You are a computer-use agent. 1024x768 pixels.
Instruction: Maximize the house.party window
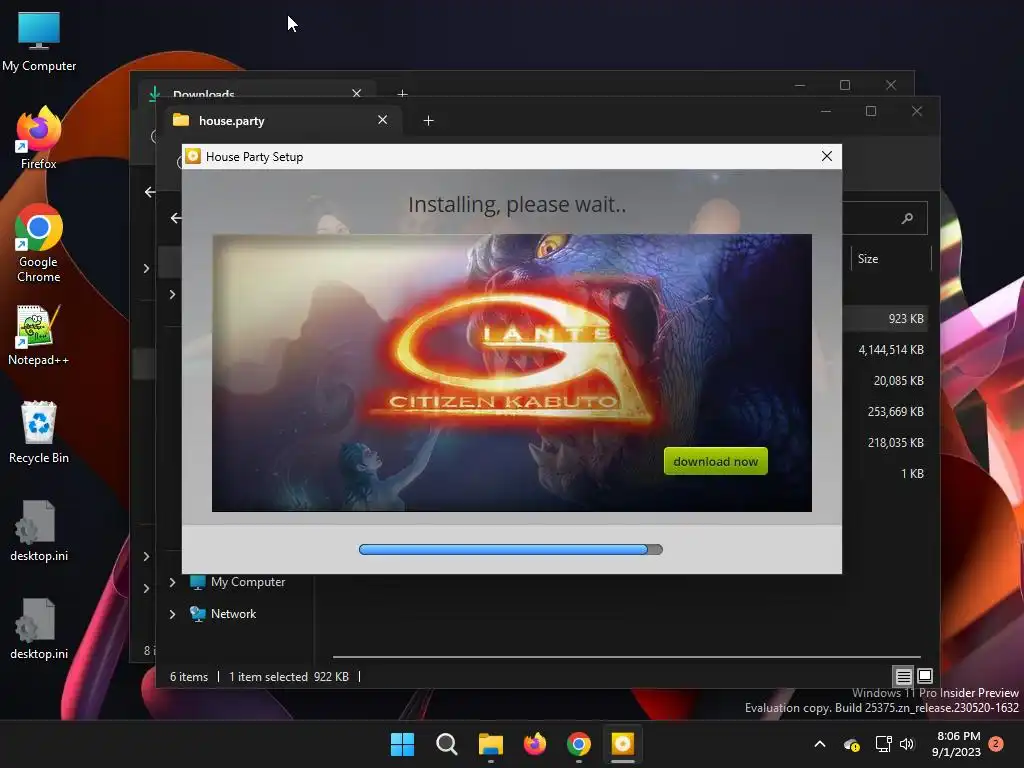pyautogui.click(x=871, y=112)
